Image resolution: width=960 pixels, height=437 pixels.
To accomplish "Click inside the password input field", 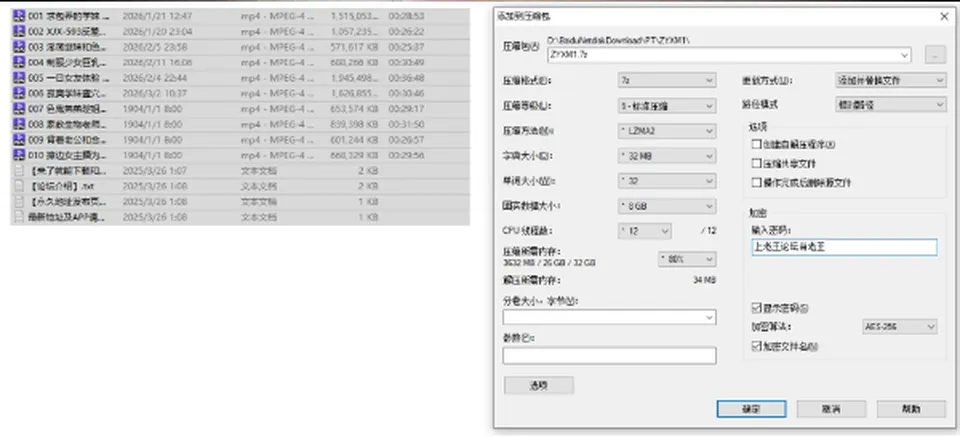I will pos(844,247).
